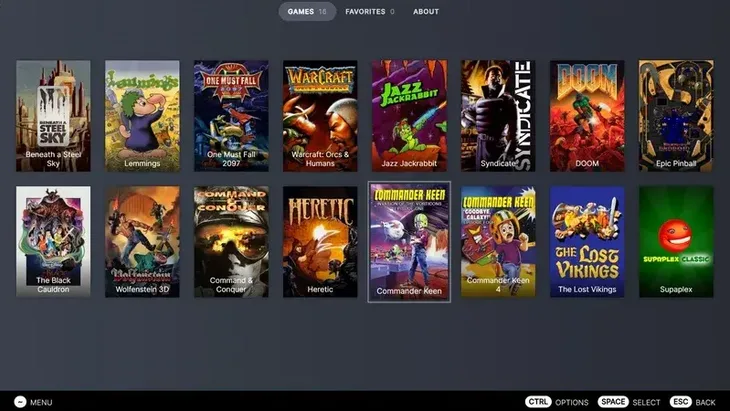The image size is (730, 411).
Task: Select the Games tab
Action: 307,12
